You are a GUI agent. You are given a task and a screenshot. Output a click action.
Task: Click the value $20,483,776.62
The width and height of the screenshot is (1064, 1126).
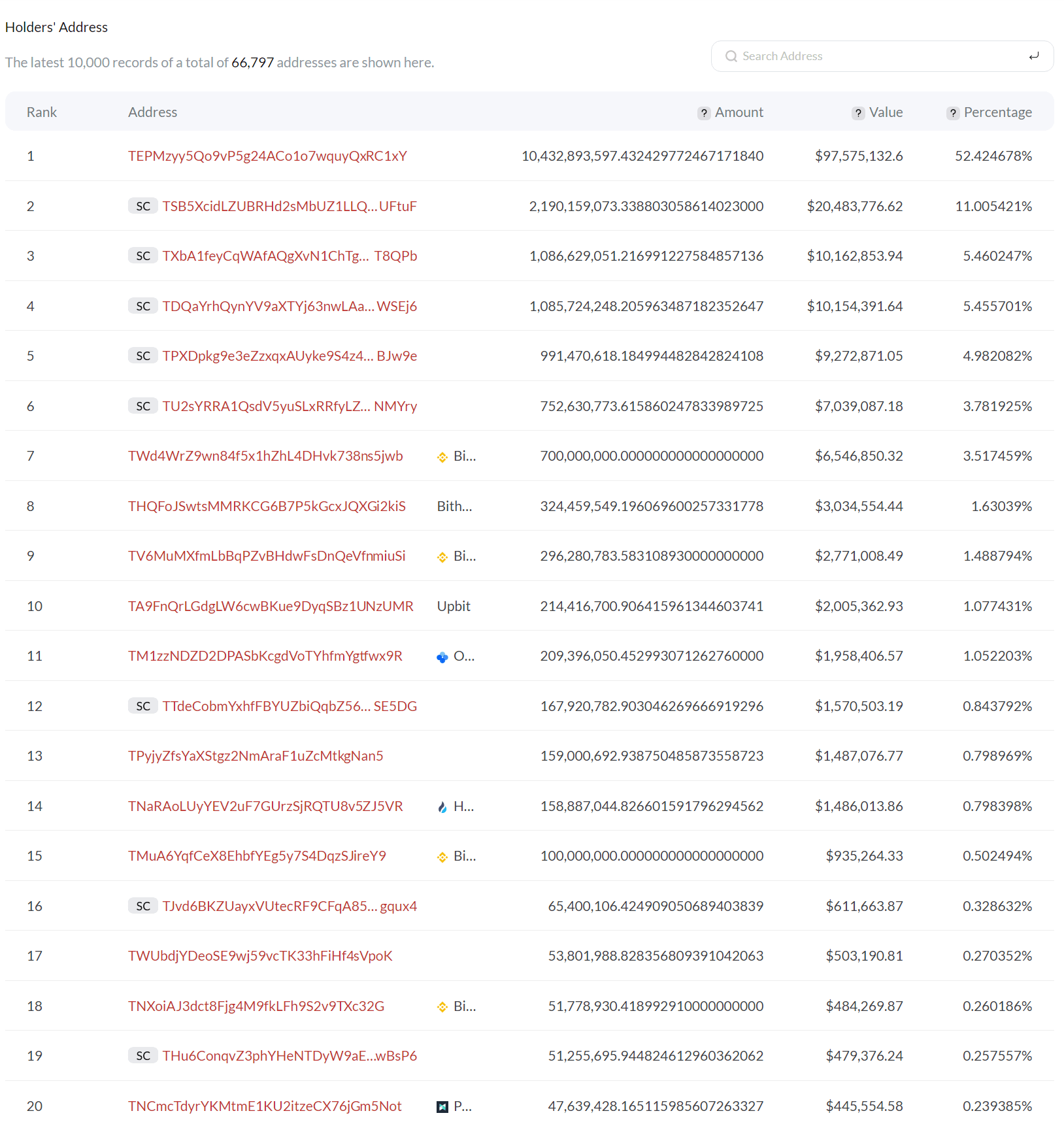[x=855, y=207]
